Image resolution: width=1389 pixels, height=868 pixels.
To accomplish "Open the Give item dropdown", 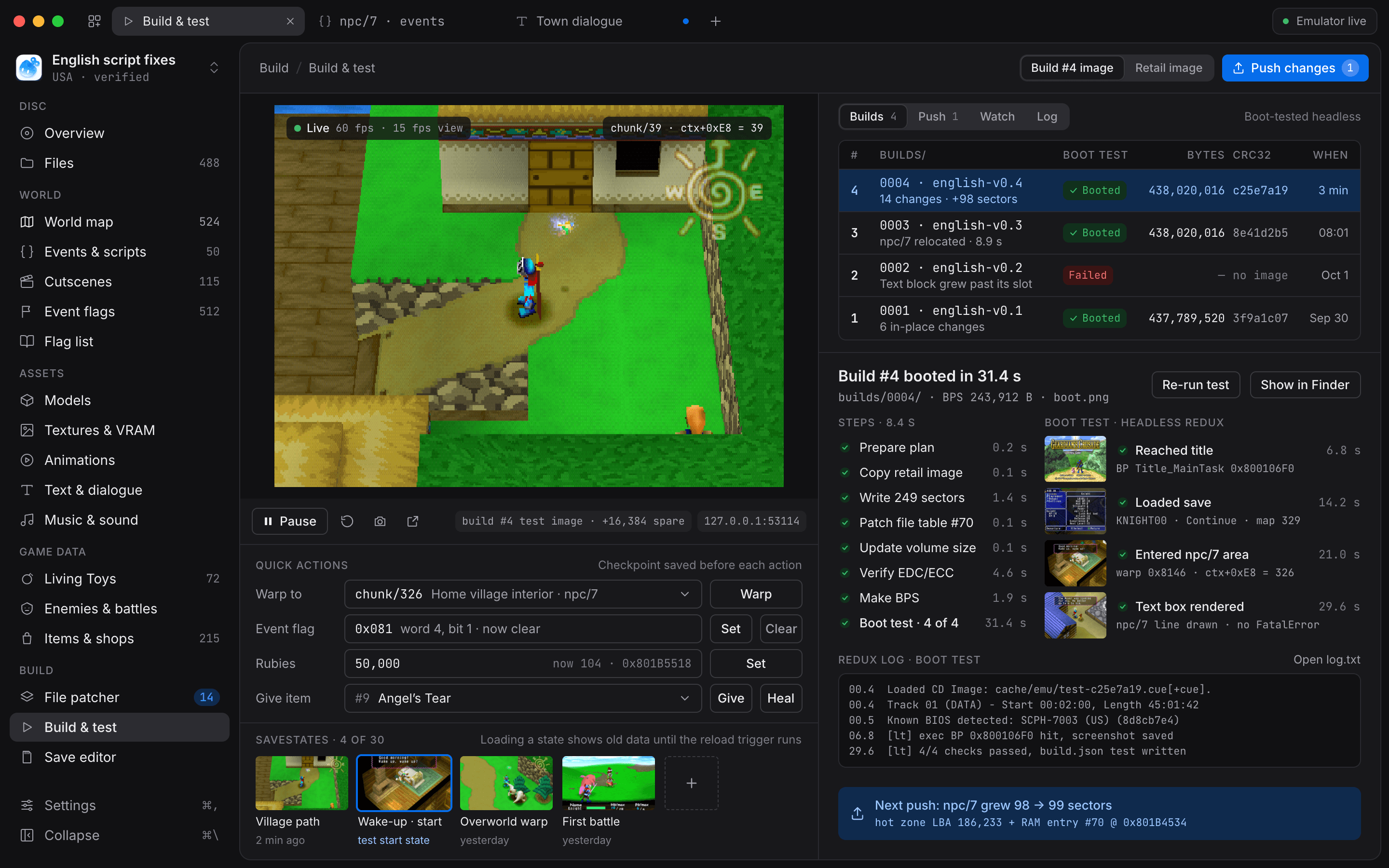I will [523, 698].
